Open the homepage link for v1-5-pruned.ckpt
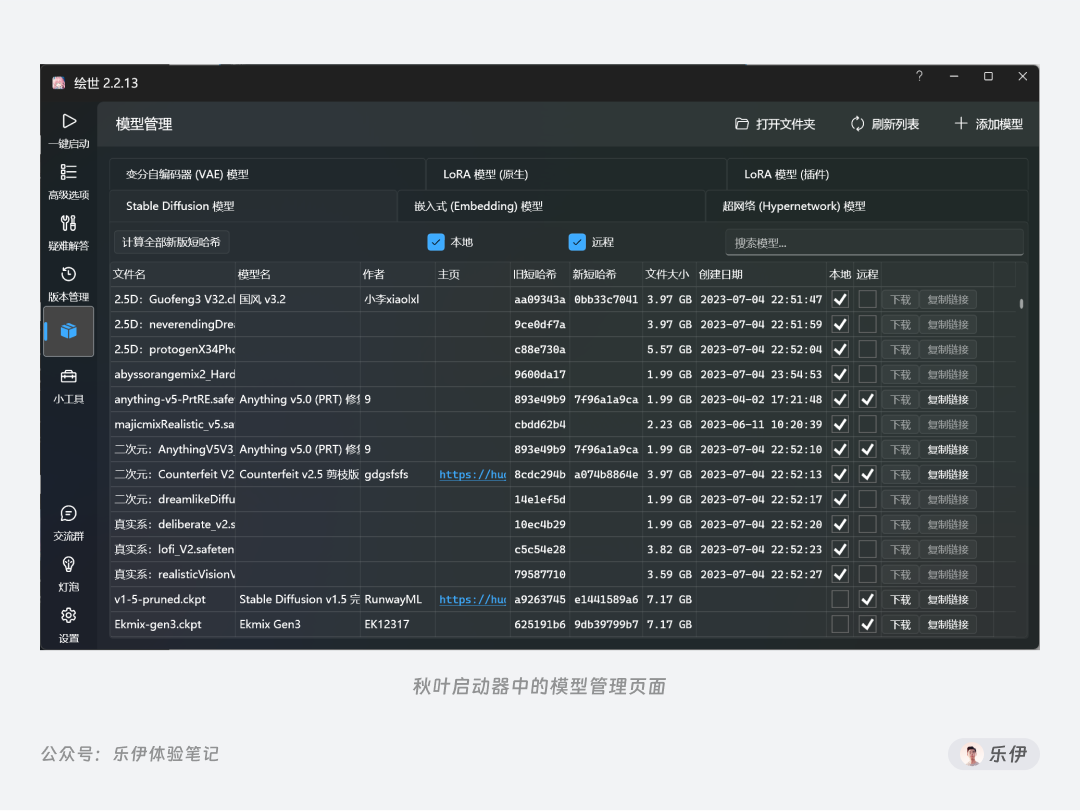This screenshot has width=1080, height=811. pos(472,599)
